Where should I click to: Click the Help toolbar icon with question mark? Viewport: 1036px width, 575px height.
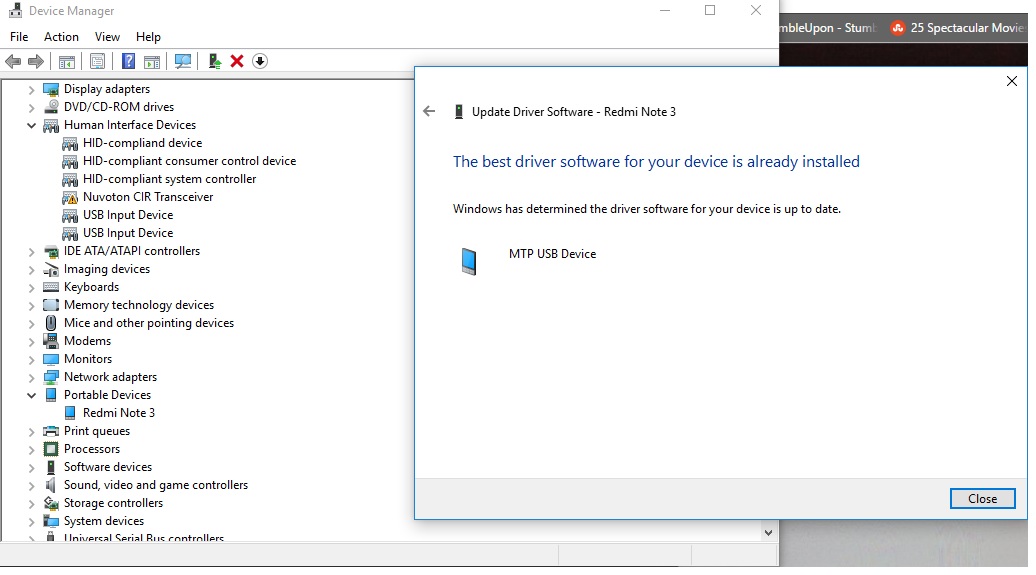point(128,61)
